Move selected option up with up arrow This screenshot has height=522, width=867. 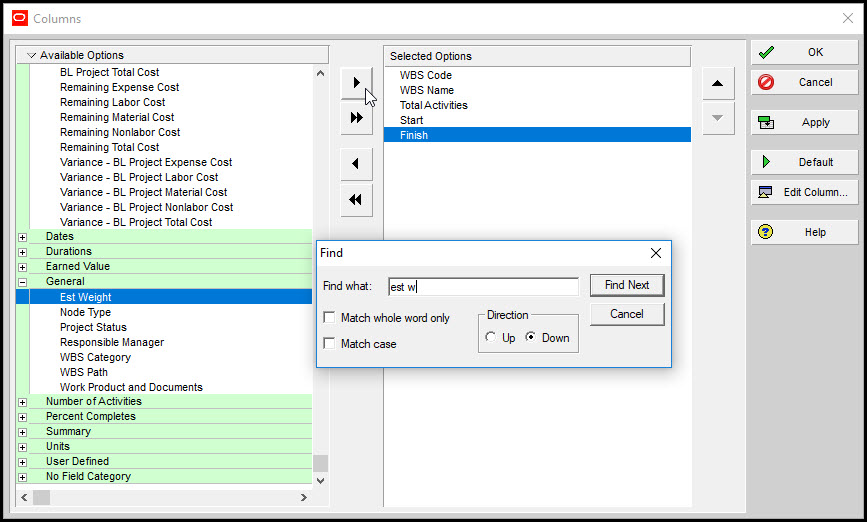[x=716, y=84]
